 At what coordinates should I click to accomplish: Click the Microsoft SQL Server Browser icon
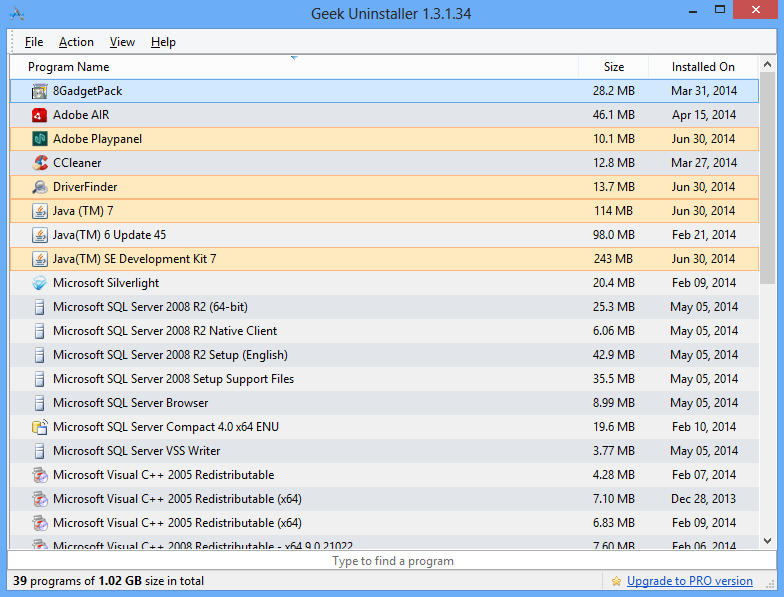[40, 403]
